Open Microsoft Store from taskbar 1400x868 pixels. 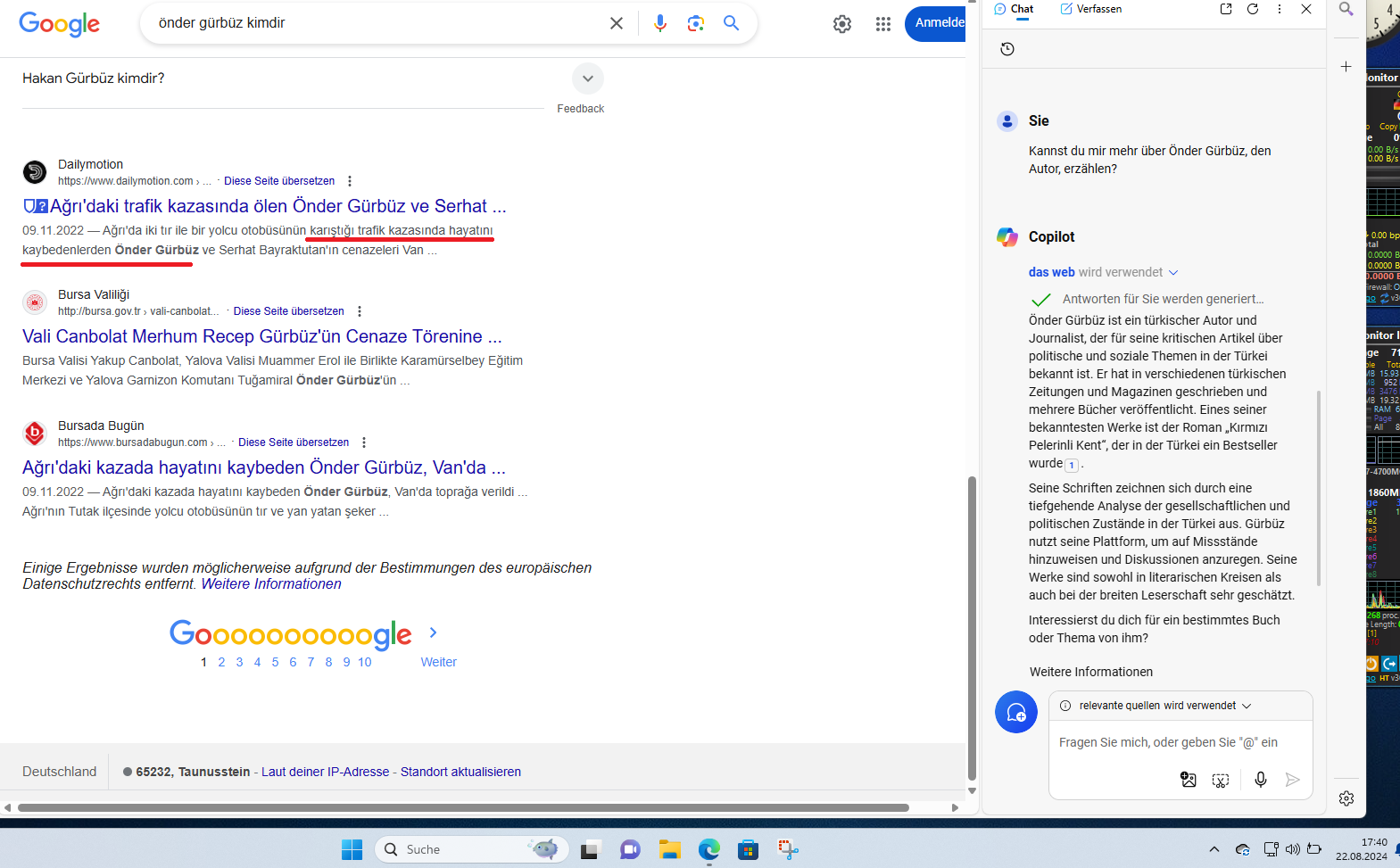point(749,849)
